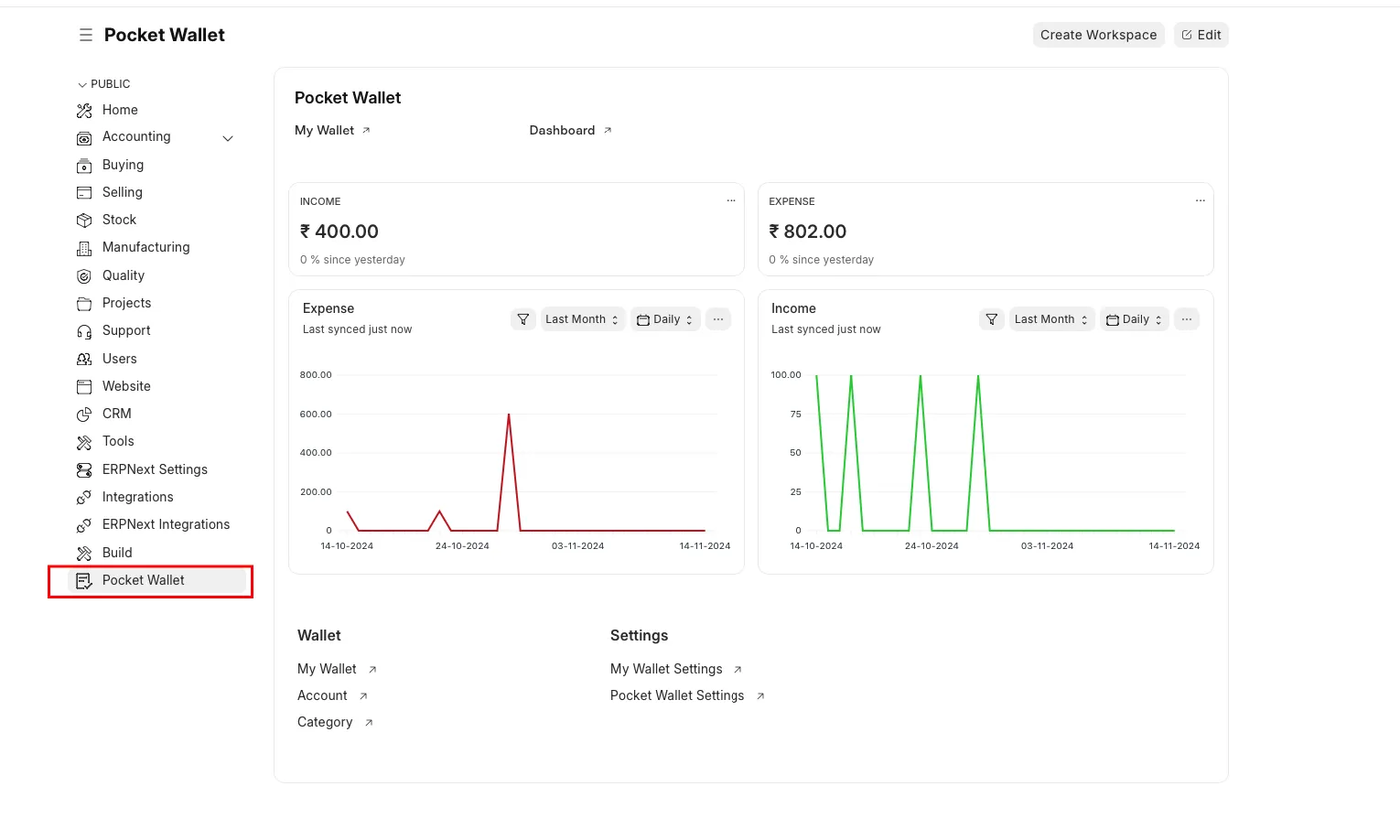The image size is (1400, 840).
Task: Open Last Month dropdown on Expense chart
Action: coord(583,319)
